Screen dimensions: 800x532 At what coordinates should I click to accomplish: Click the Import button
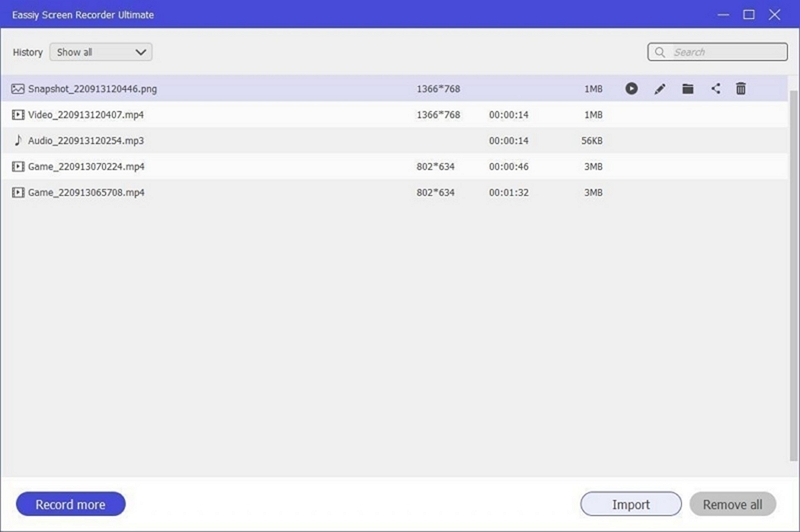(631, 504)
